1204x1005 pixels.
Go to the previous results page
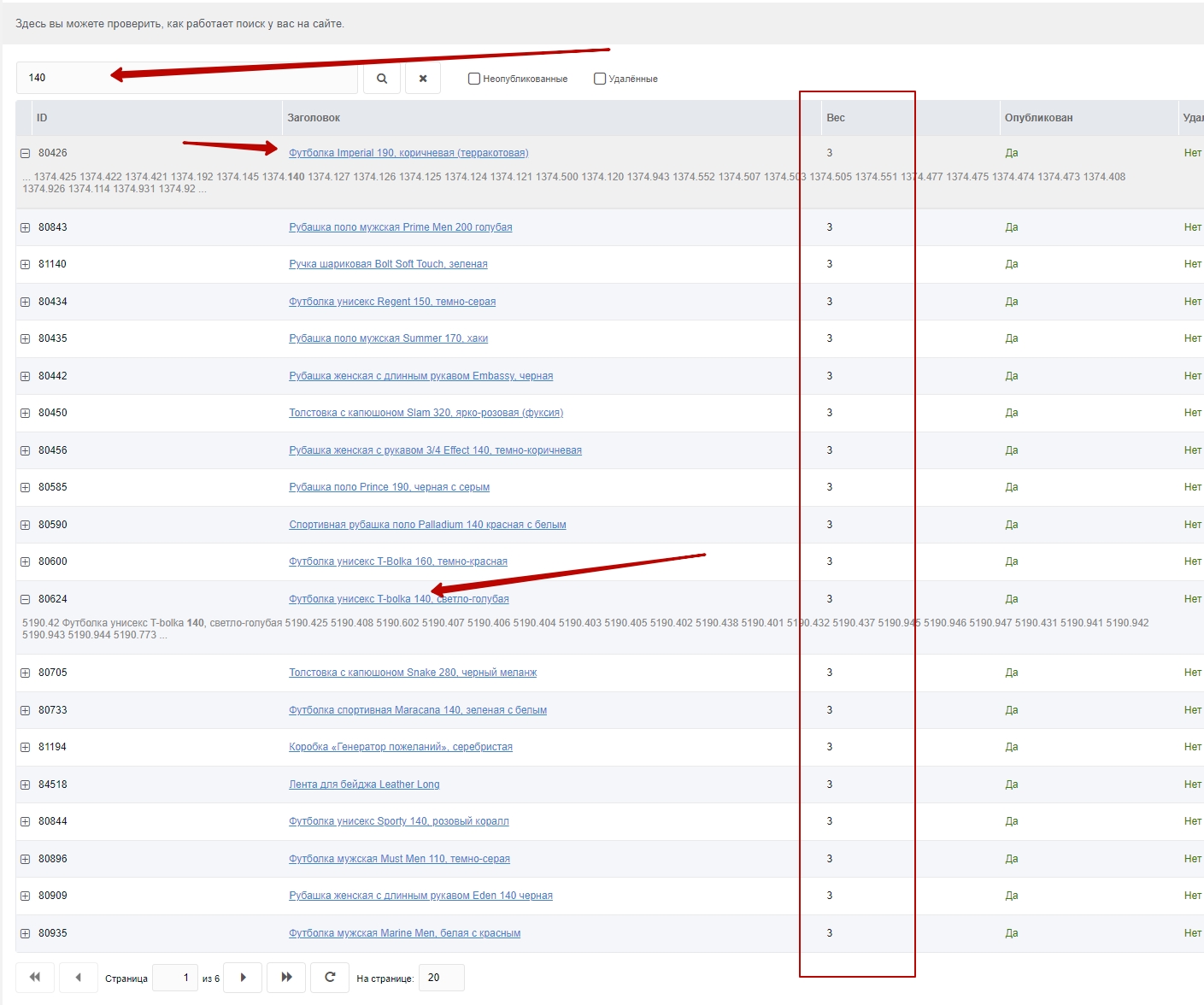point(79,978)
